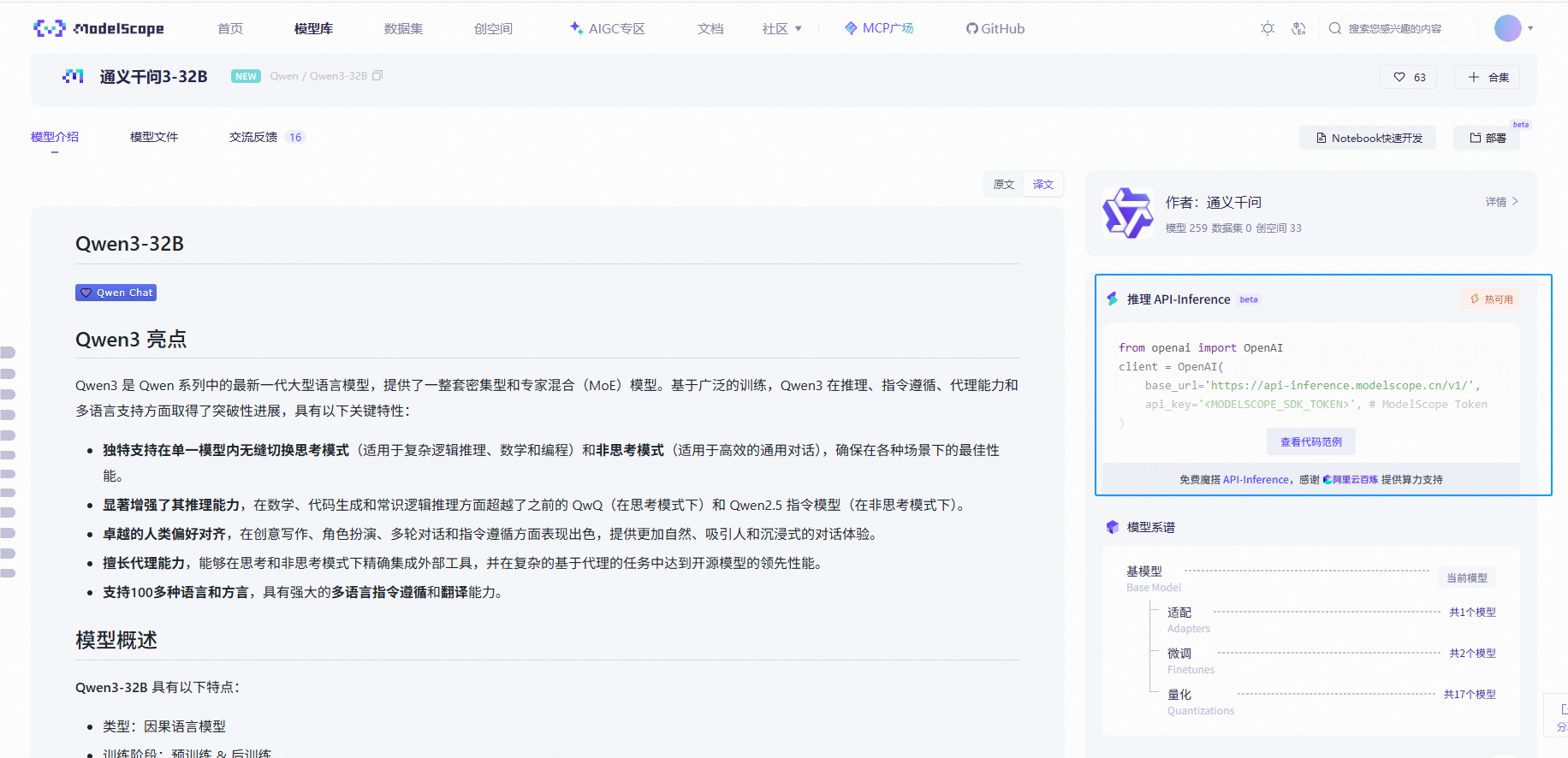Click the 作者: 通义千问 author name
Image resolution: width=1568 pixels, height=758 pixels.
pos(1214,203)
